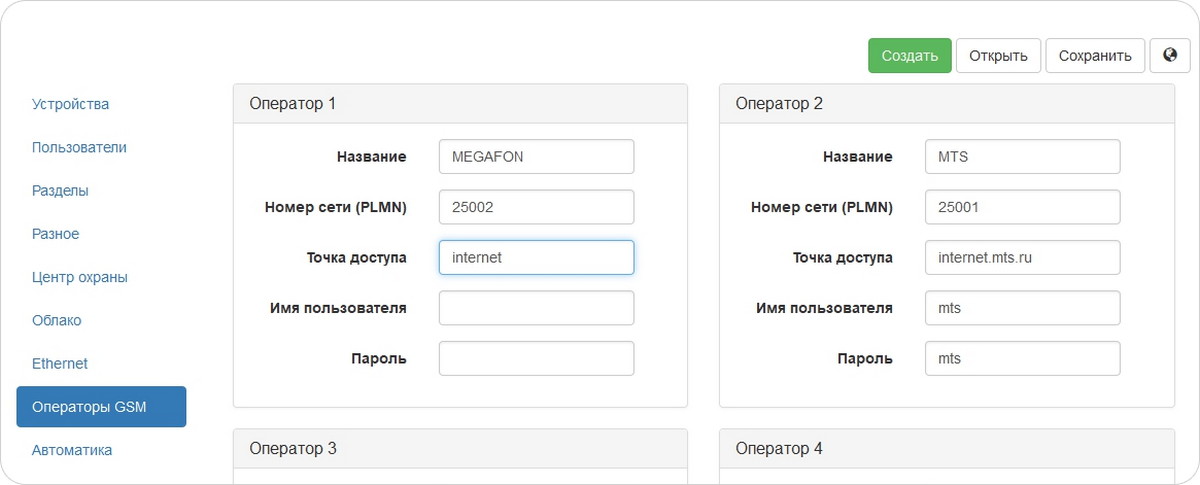Click the Сохранить button

click(1094, 56)
